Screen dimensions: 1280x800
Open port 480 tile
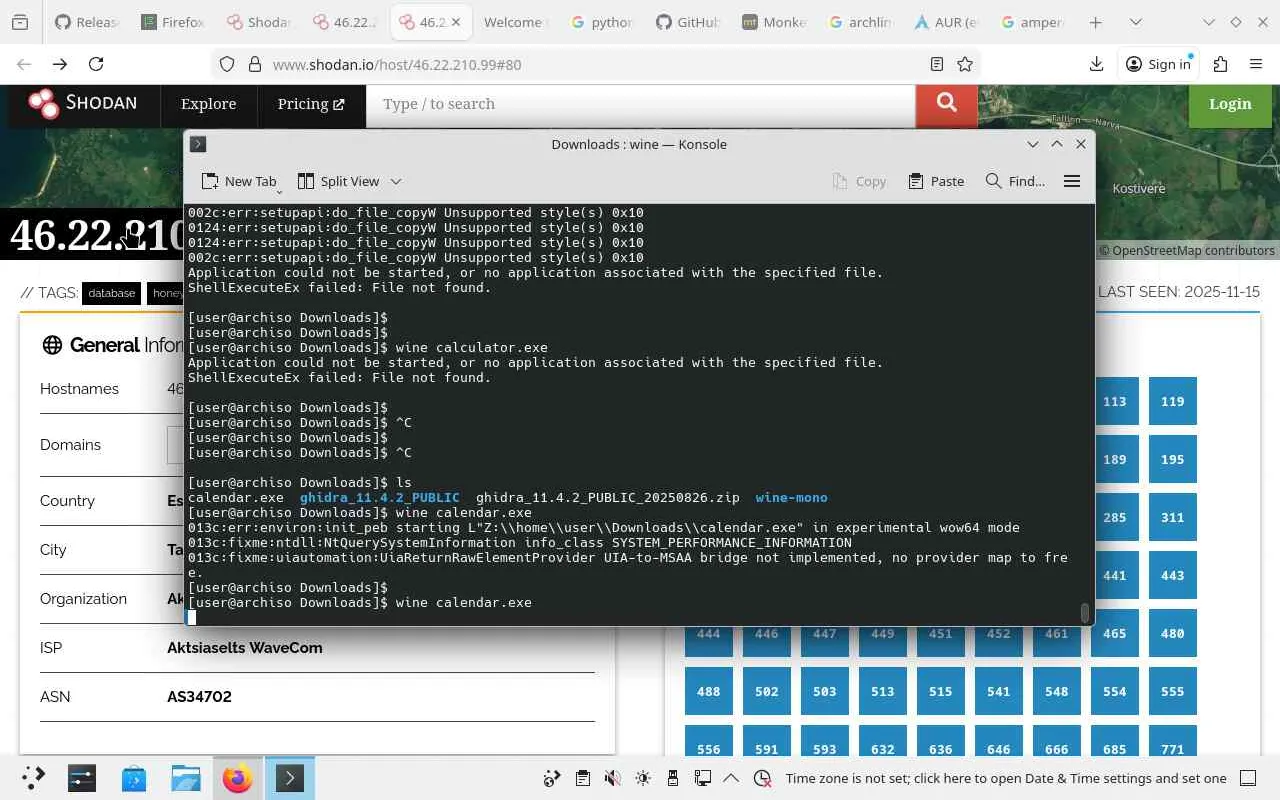tap(1172, 633)
